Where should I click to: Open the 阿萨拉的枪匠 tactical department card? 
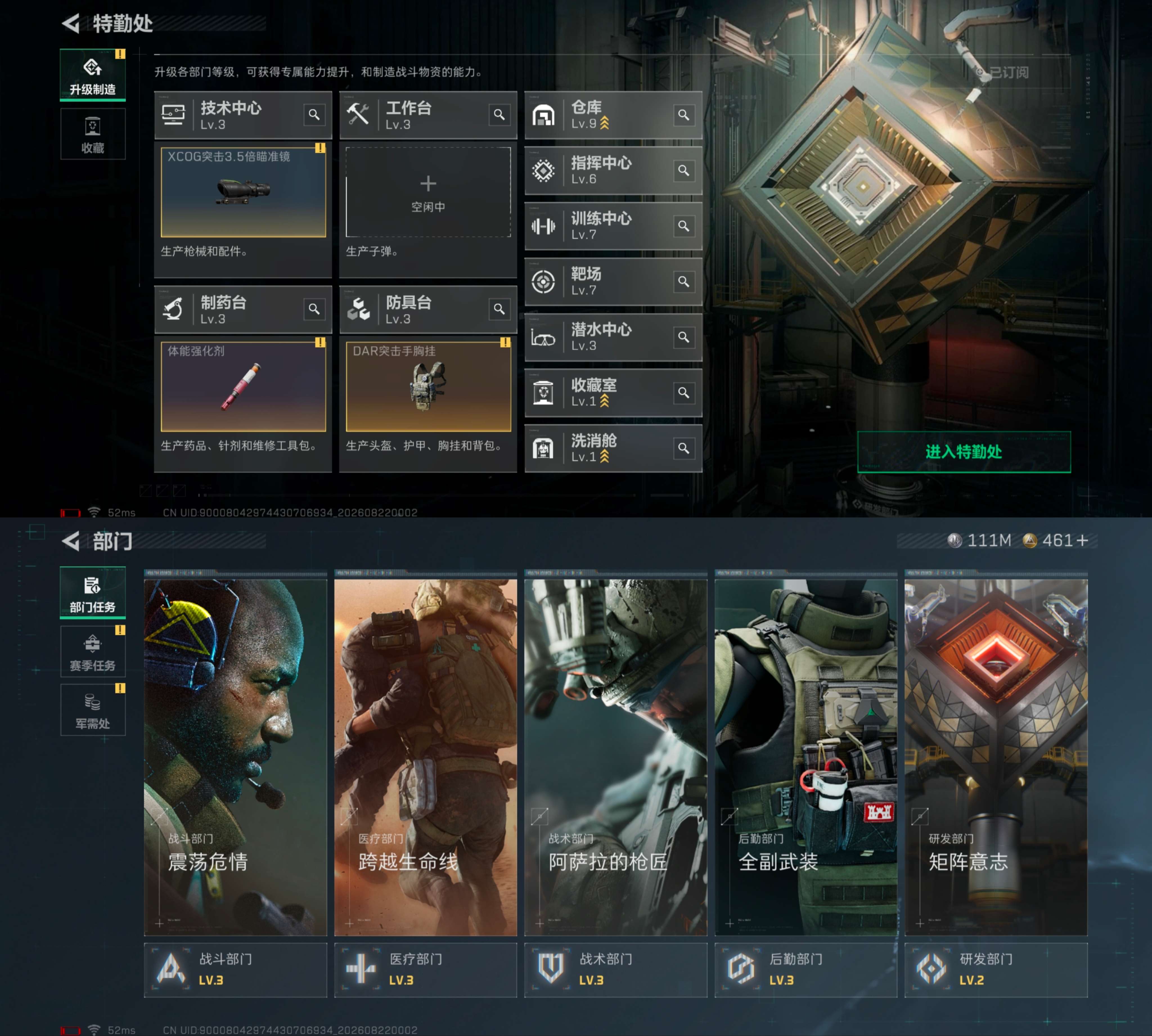(616, 757)
